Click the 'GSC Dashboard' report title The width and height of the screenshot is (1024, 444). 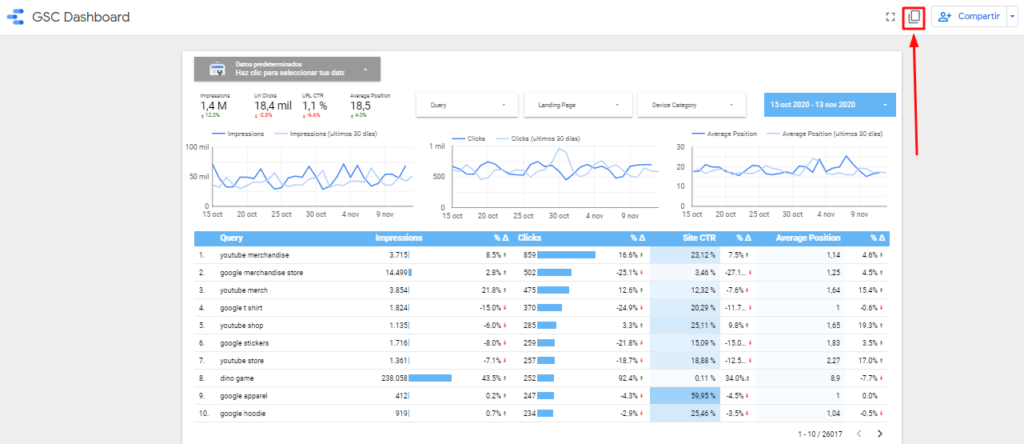[x=81, y=17]
